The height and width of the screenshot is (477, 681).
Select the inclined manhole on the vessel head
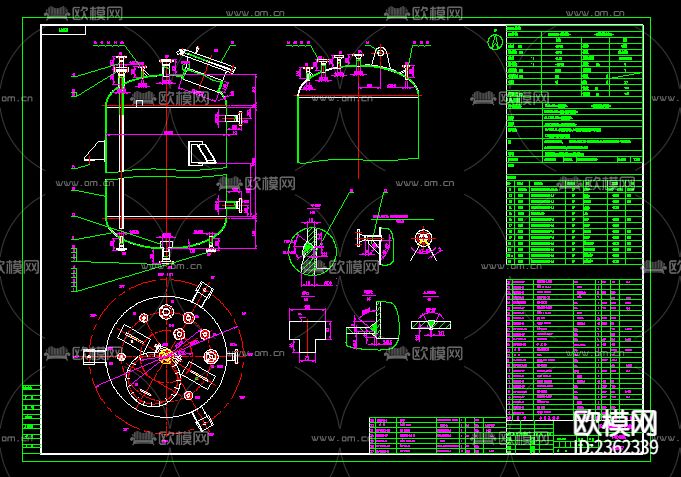click(x=205, y=70)
